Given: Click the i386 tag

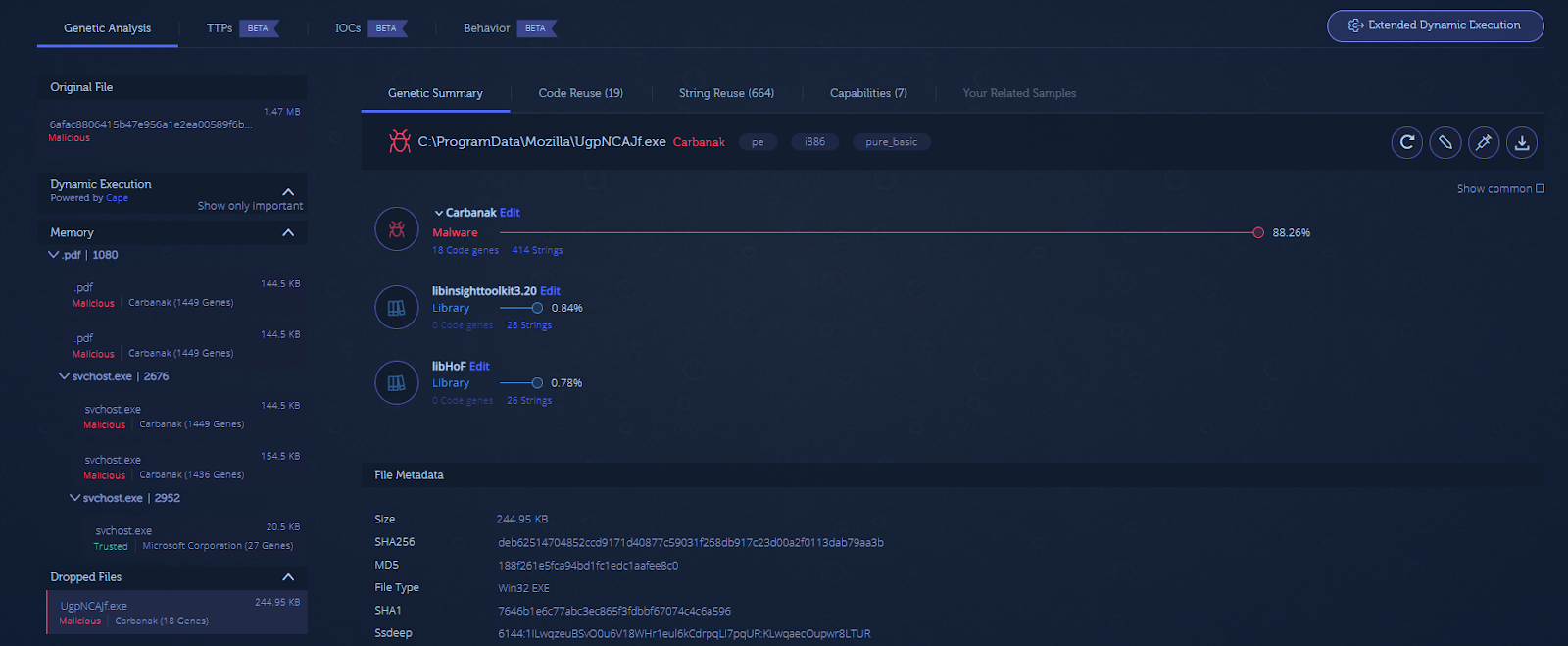Looking at the screenshot, I should 814,142.
